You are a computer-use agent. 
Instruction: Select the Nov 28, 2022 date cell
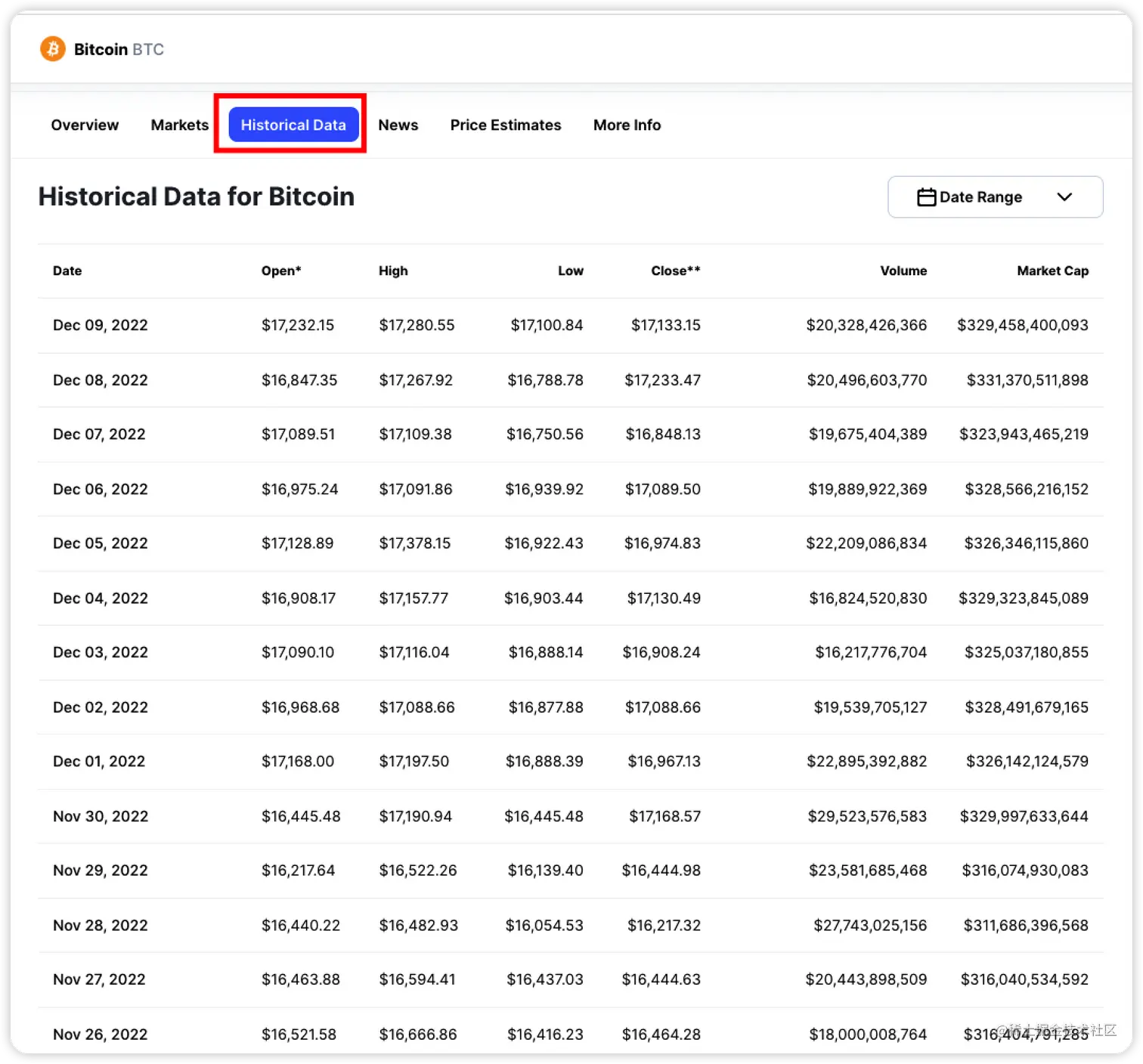(101, 926)
